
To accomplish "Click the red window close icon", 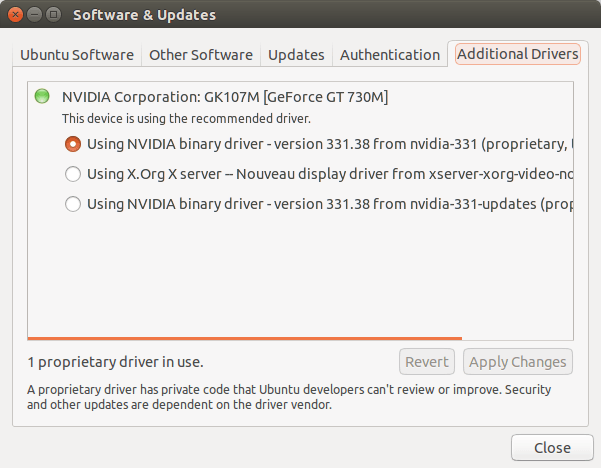I will tap(15, 15).
